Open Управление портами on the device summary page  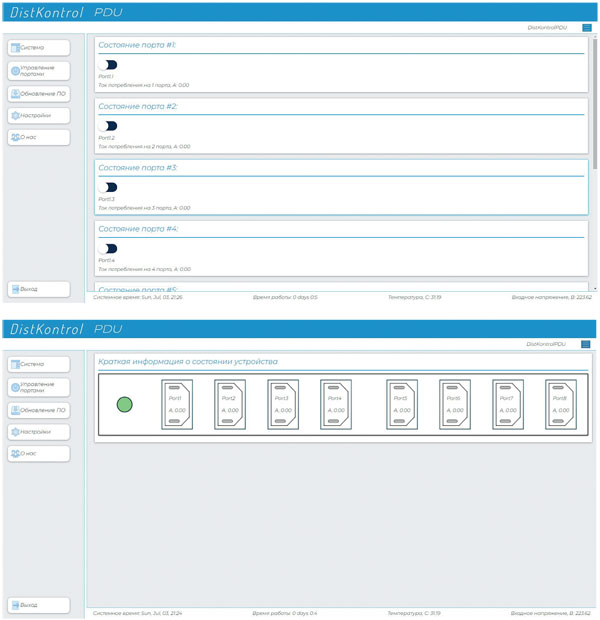click(x=39, y=387)
